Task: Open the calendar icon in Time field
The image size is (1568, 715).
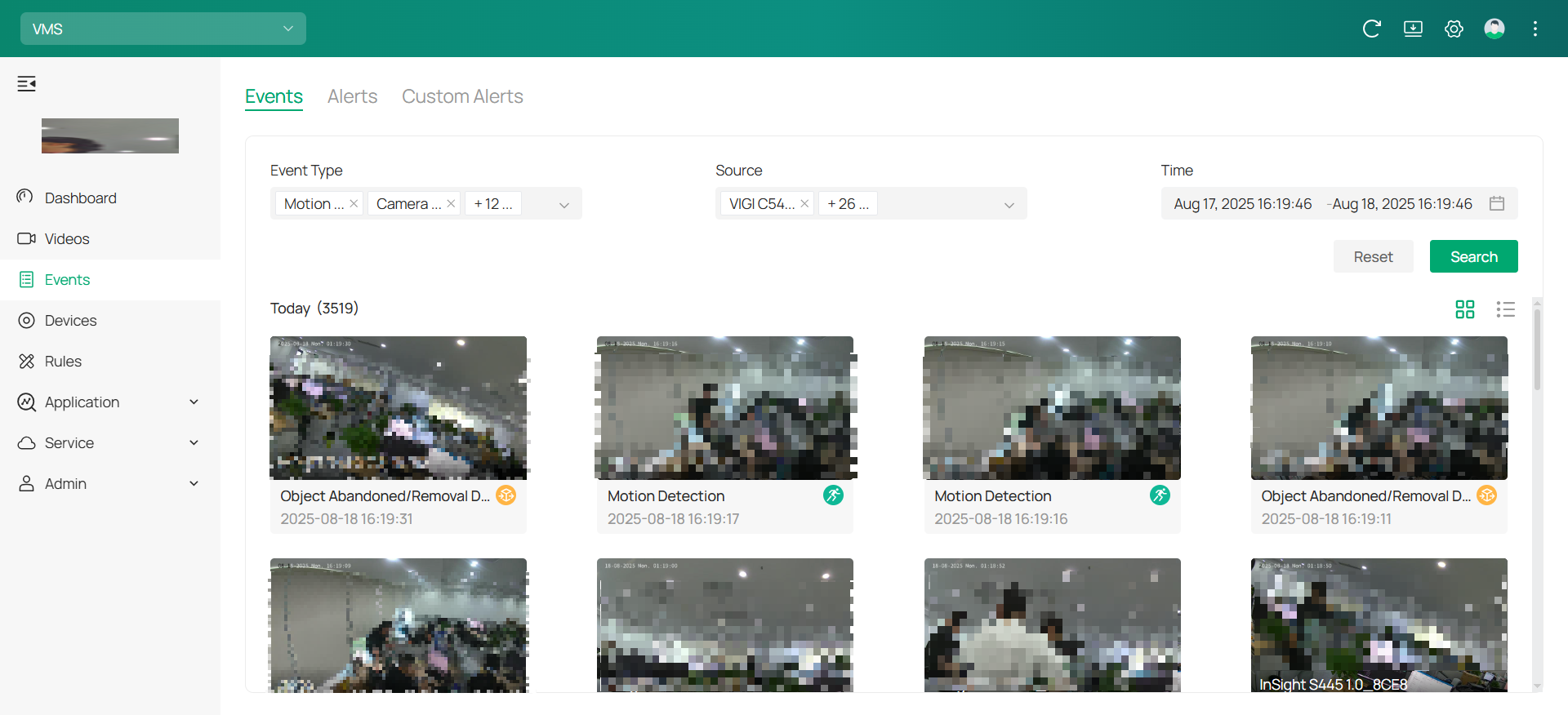Action: pyautogui.click(x=1497, y=203)
